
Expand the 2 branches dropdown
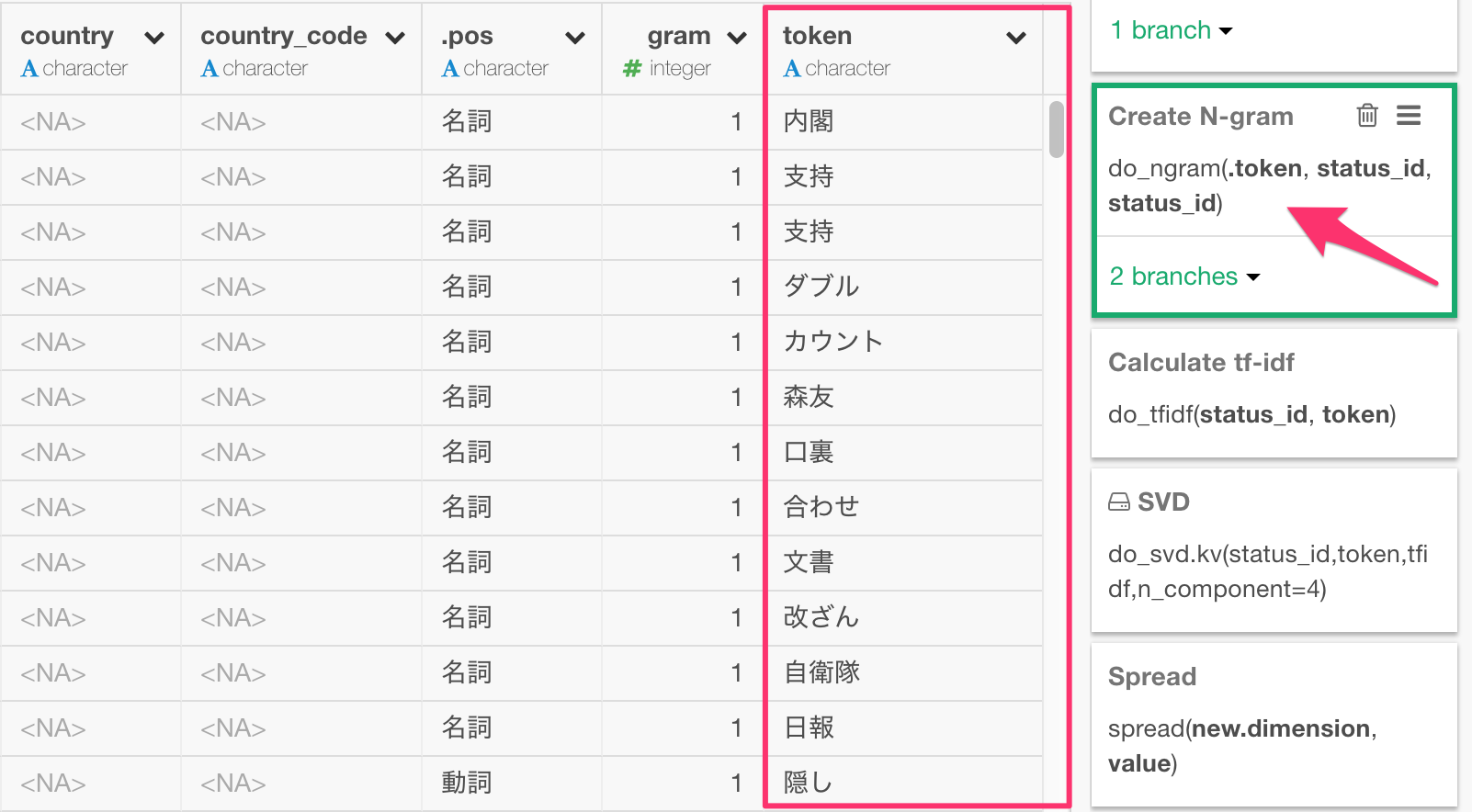click(x=1184, y=276)
